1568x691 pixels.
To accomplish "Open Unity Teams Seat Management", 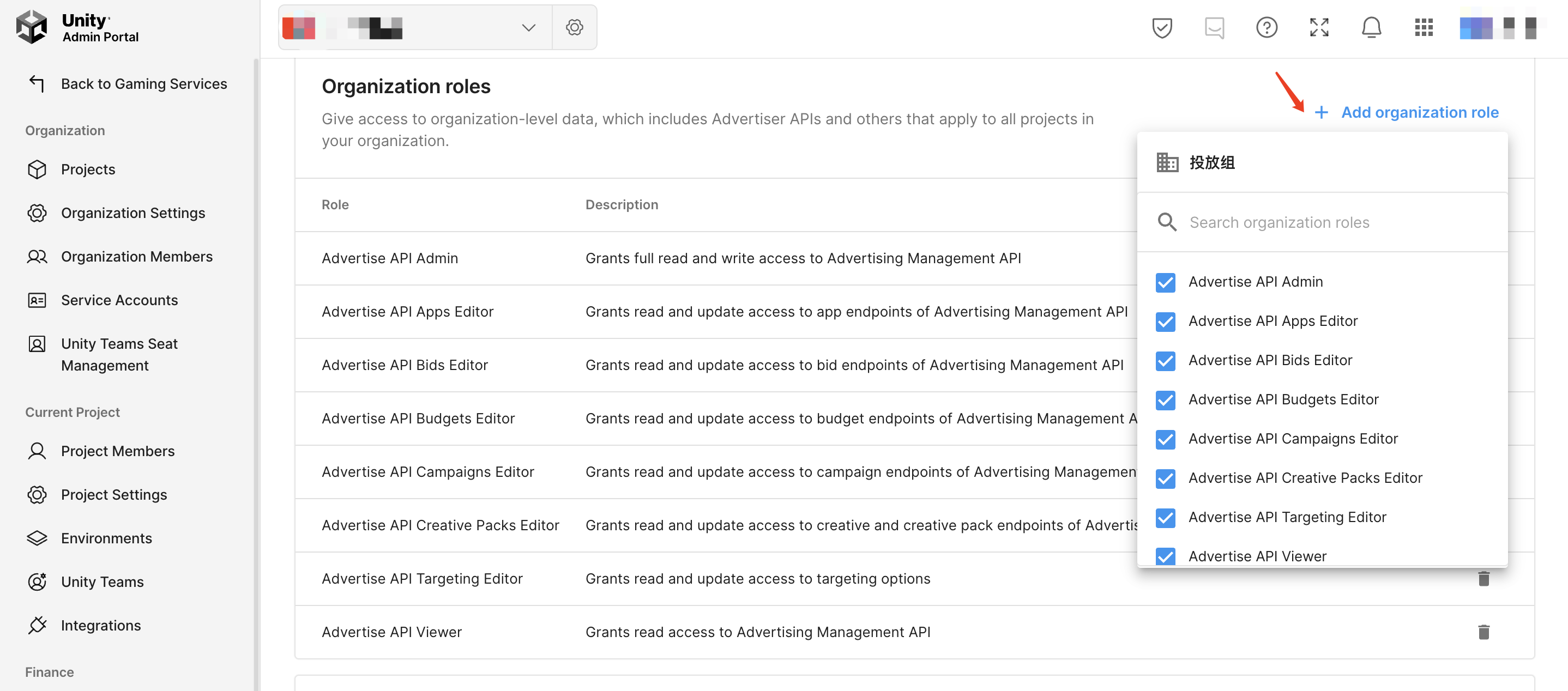I will [x=119, y=355].
